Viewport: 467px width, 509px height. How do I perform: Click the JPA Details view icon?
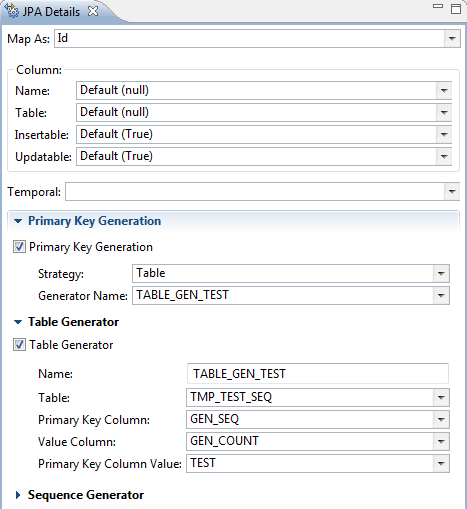coord(12,10)
